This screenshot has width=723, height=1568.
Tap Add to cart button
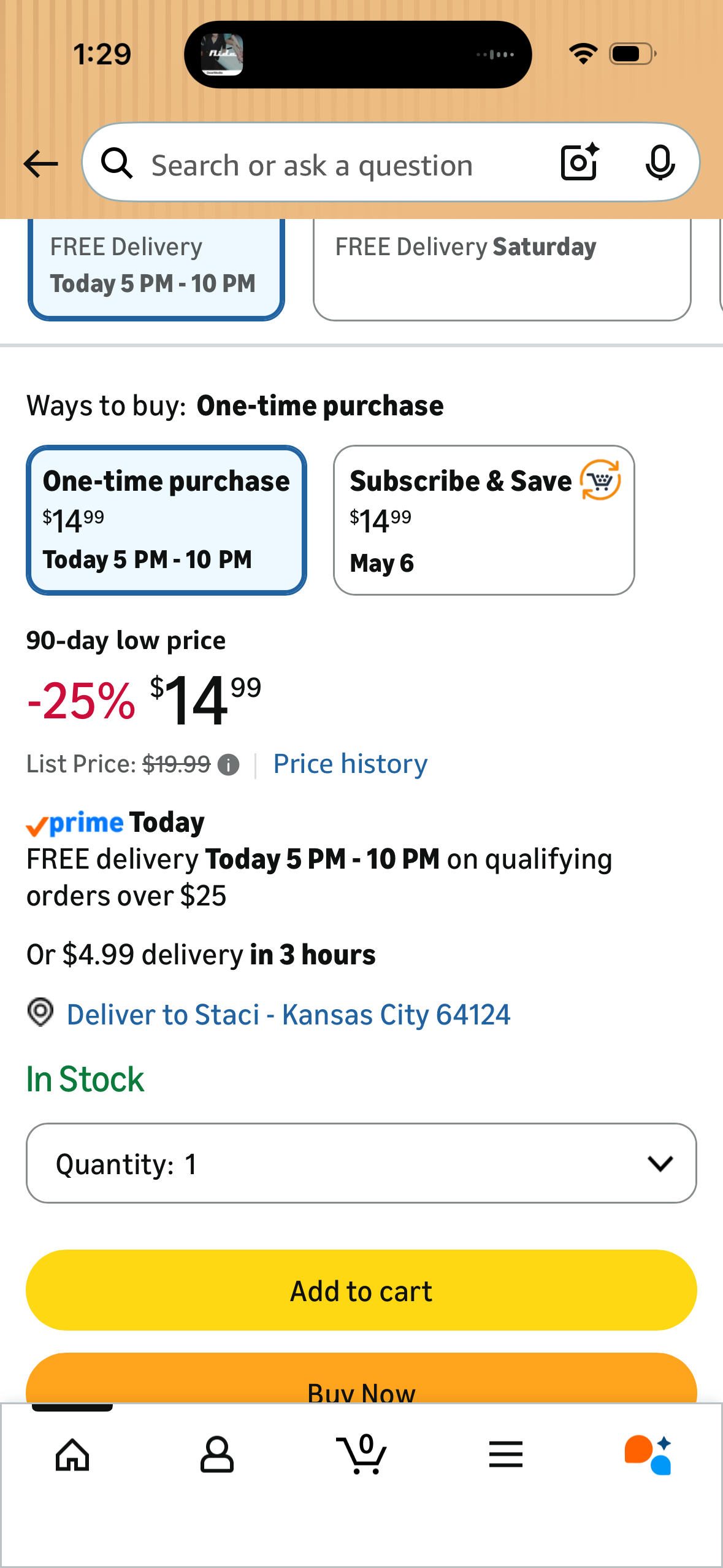tap(361, 1290)
